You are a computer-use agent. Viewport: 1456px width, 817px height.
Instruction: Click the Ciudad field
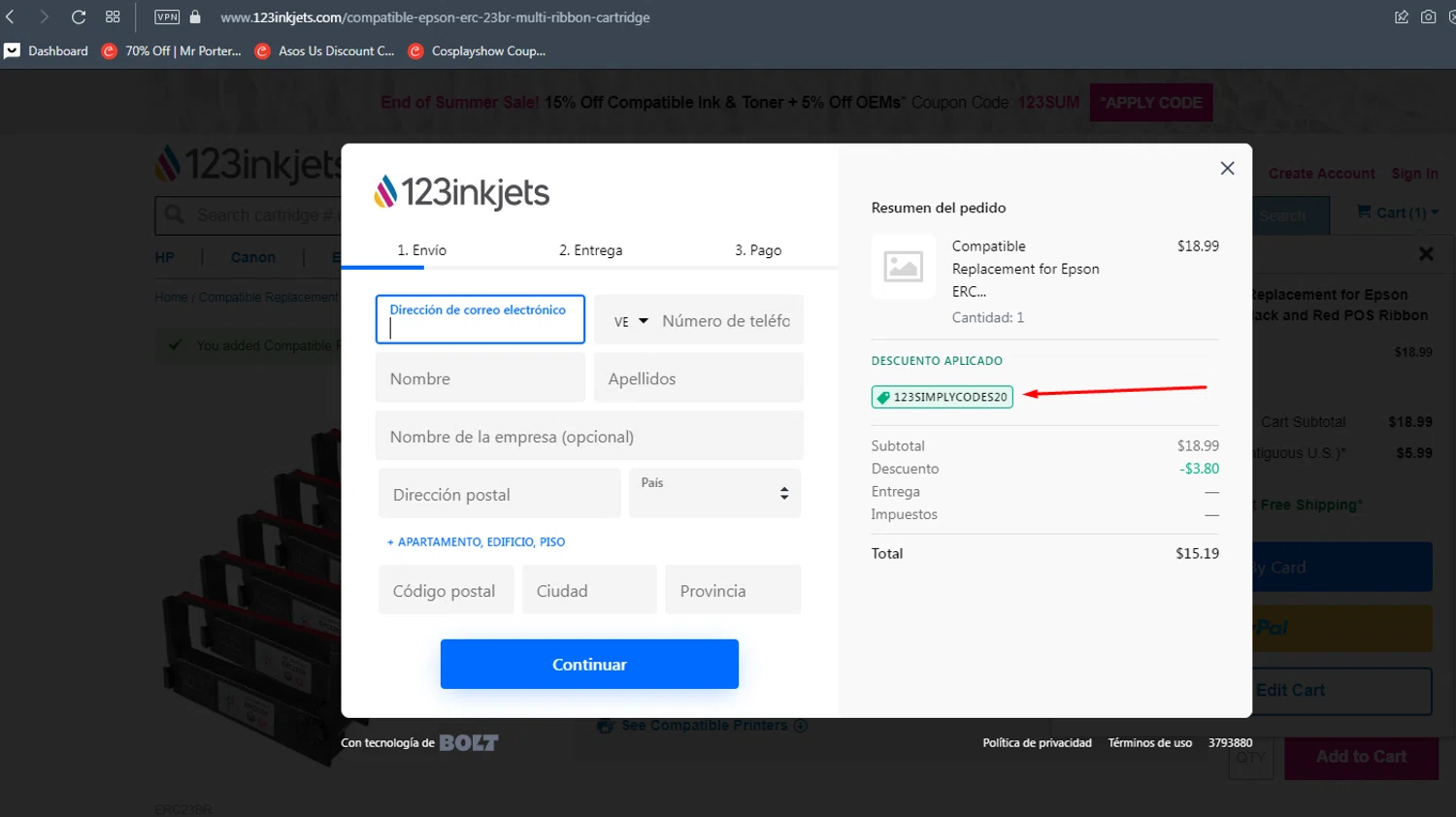pos(589,590)
